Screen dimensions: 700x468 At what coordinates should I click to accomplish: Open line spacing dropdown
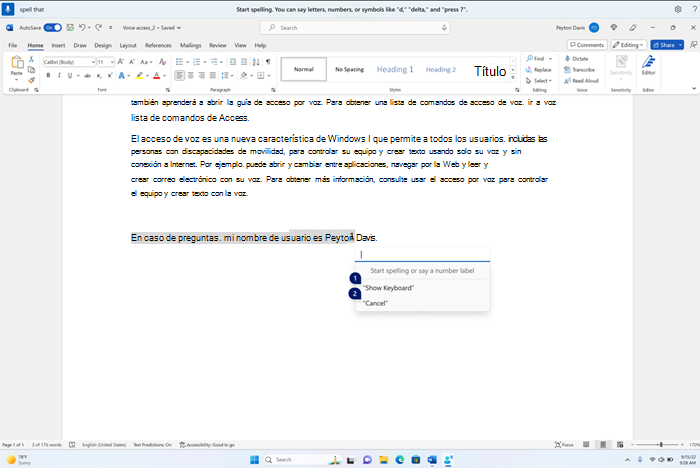227,75
